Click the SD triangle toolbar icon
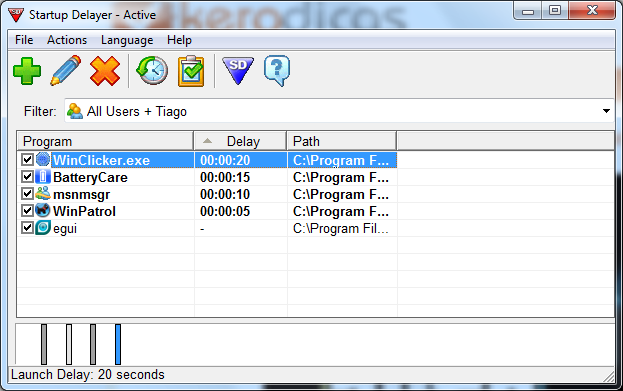This screenshot has width=623, height=391. click(238, 71)
